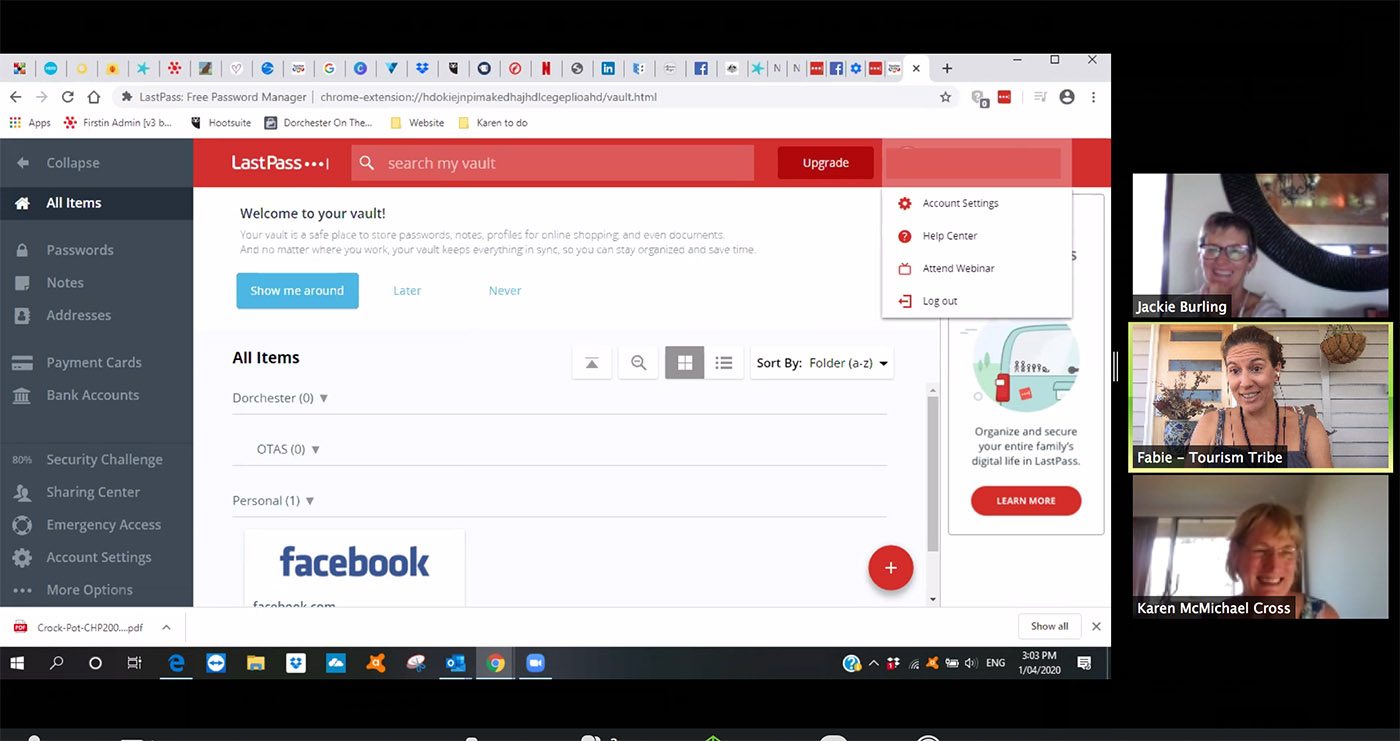Bookmark this page with the star icon
The width and height of the screenshot is (1400, 741).
point(945,97)
